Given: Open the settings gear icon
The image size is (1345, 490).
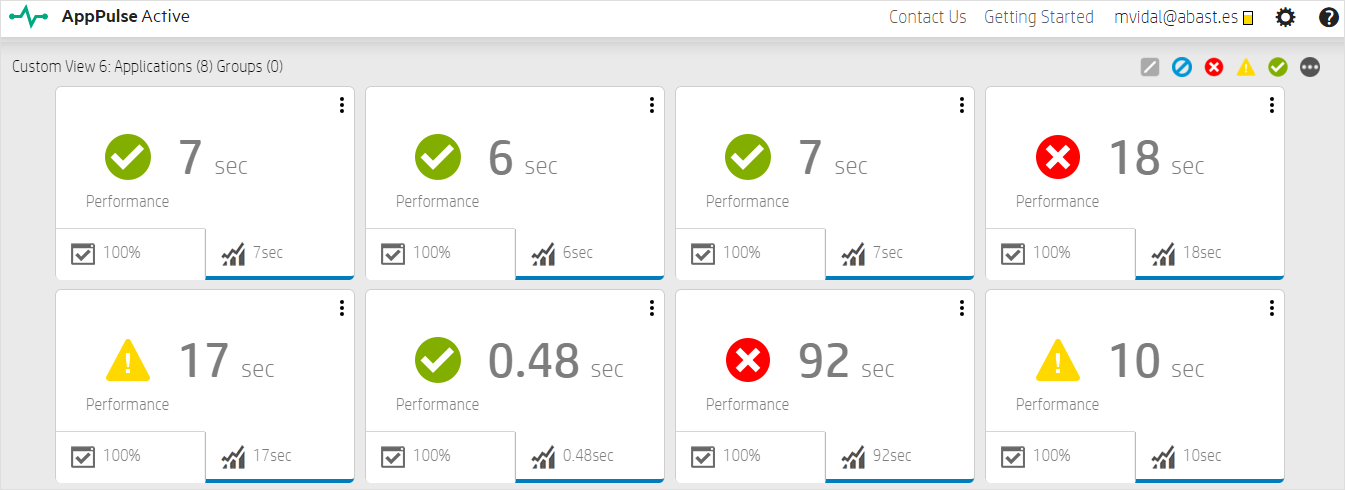Looking at the screenshot, I should pyautogui.click(x=1285, y=17).
